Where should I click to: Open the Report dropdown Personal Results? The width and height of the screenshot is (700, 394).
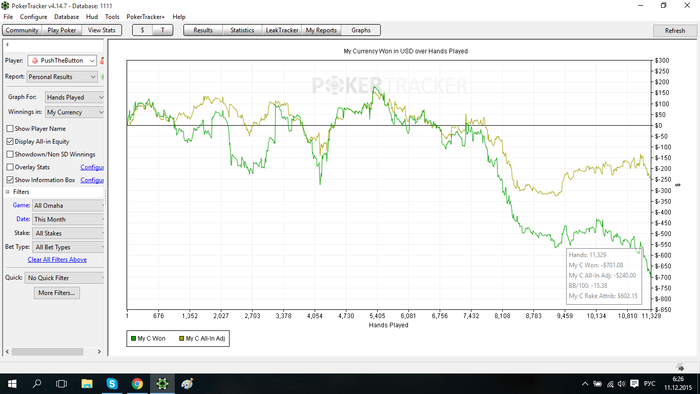62,77
